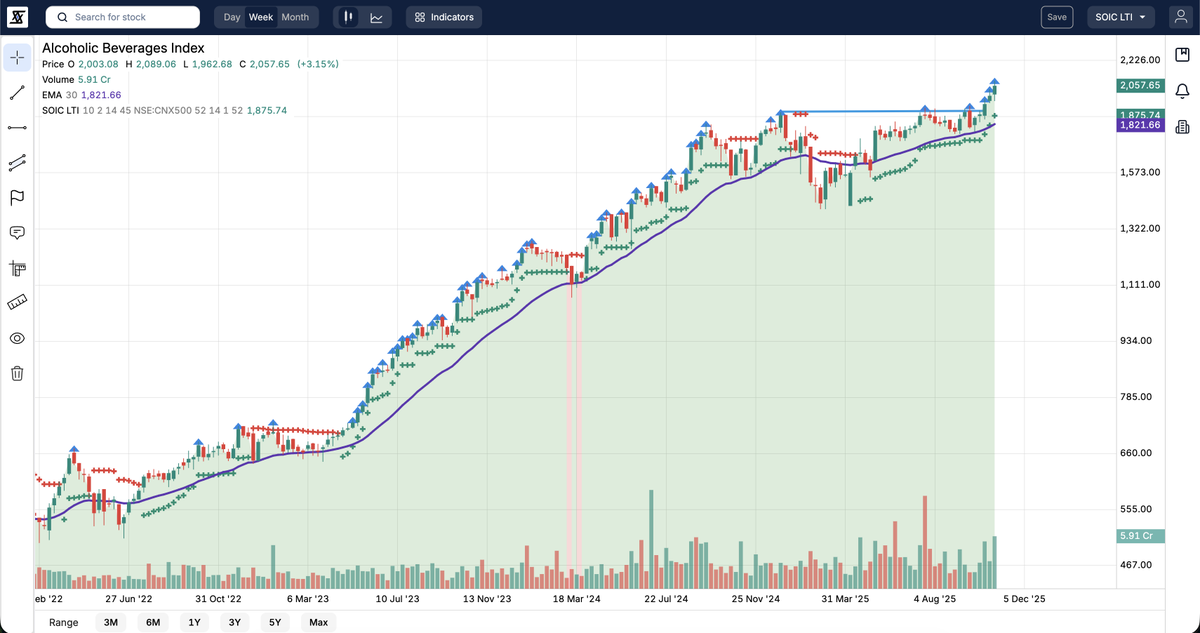Screen dimensions: 1200x633
Task: Set range to 3Y
Action: [x=234, y=622]
